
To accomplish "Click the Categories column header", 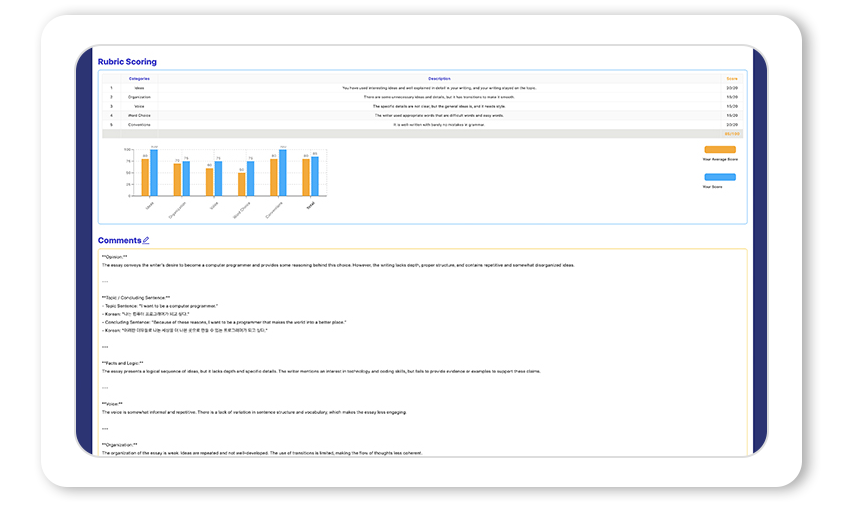I will (x=139, y=79).
